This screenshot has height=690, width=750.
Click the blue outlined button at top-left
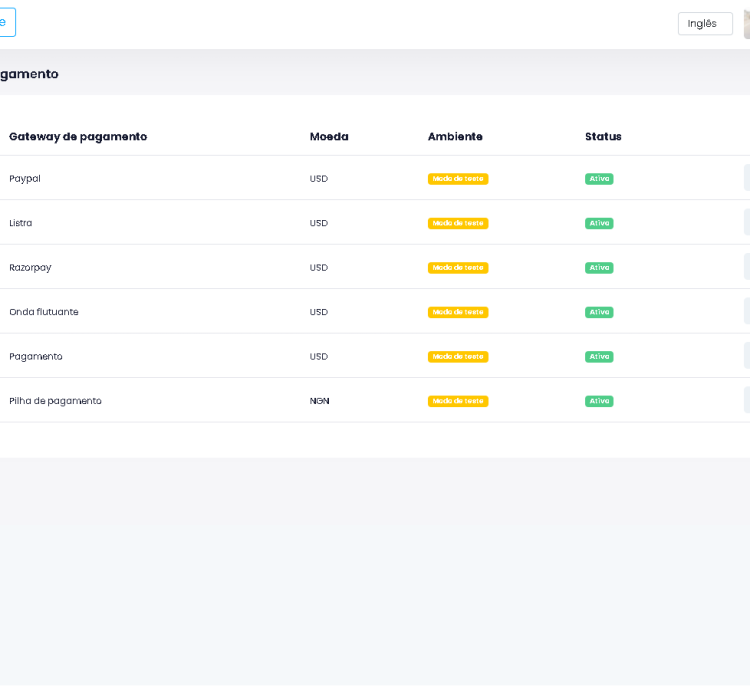click(x=6, y=22)
